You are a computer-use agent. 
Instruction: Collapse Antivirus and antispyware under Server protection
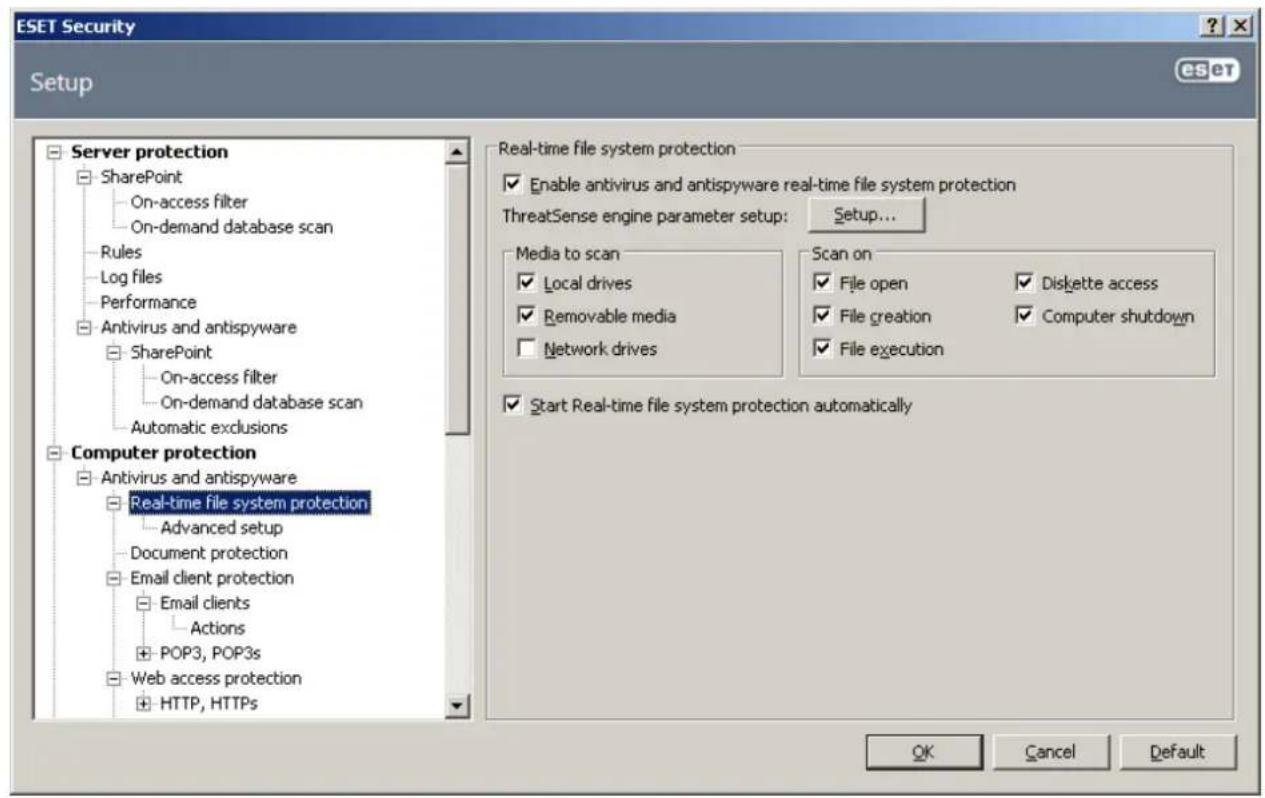pyautogui.click(x=85, y=327)
